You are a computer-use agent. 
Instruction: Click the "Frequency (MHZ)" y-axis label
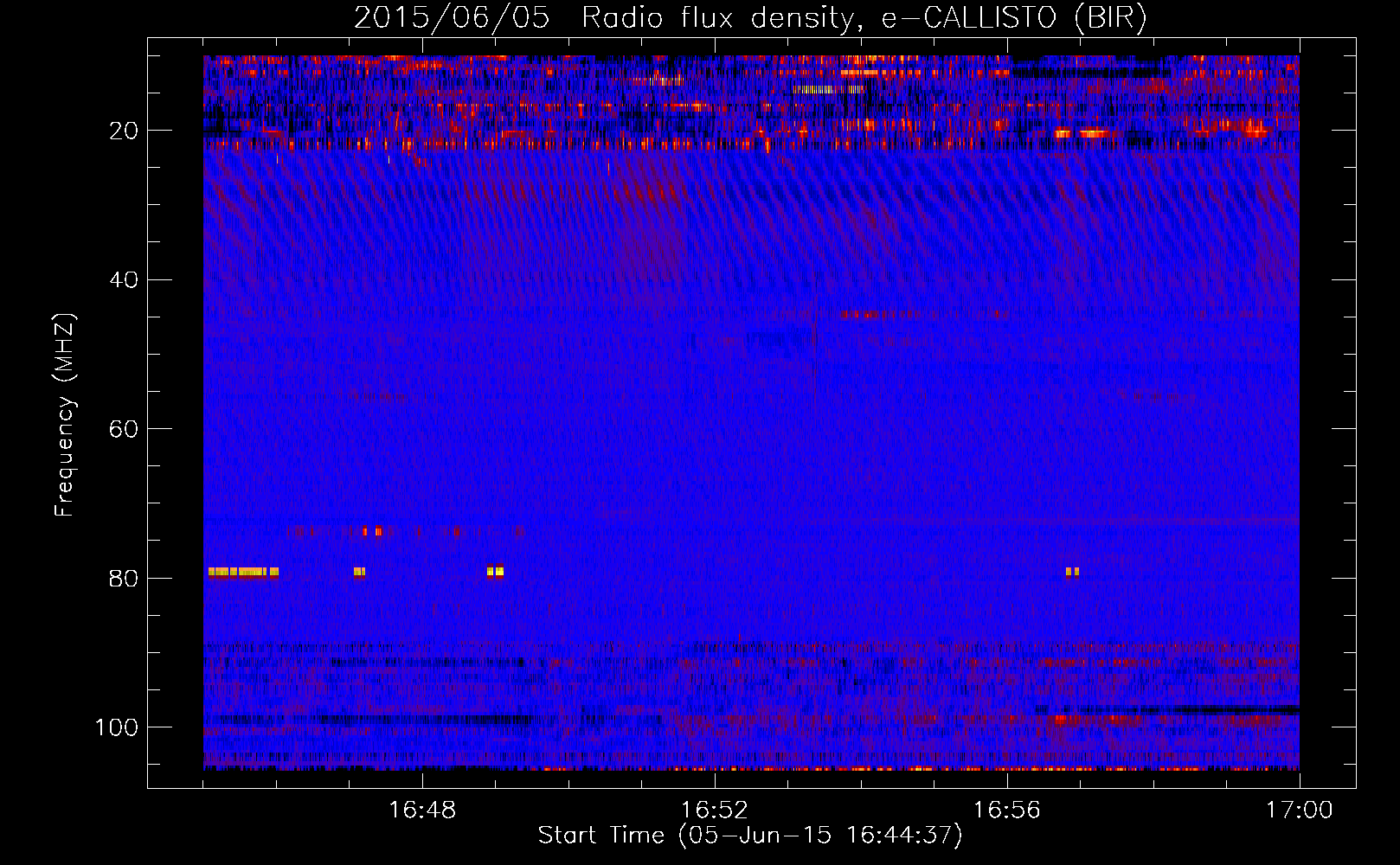coord(65,415)
